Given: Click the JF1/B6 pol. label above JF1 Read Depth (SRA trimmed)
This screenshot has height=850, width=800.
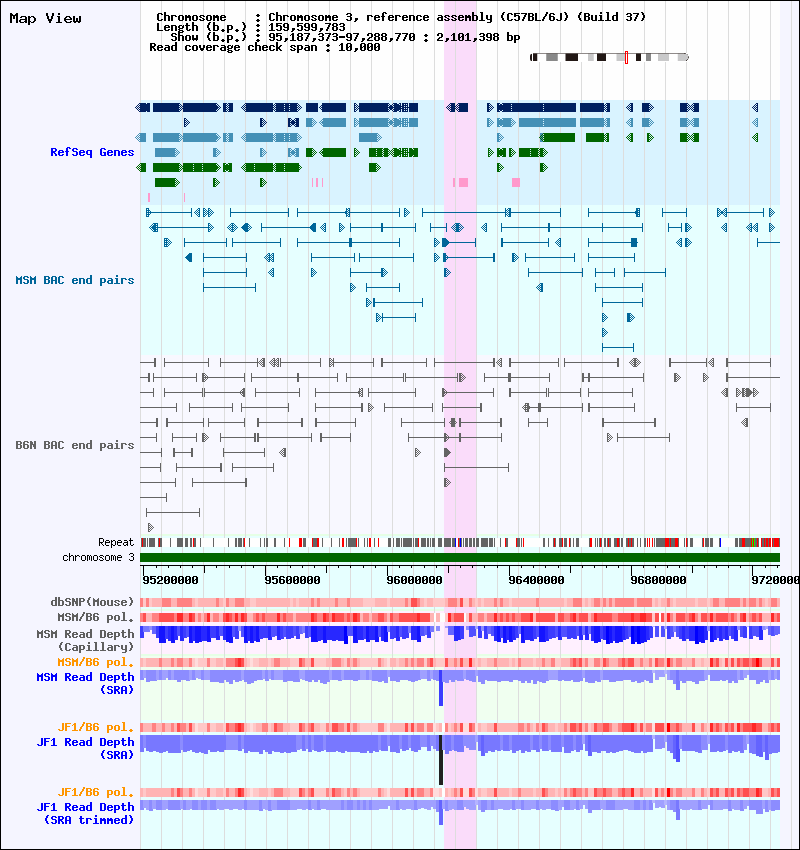Looking at the screenshot, I should click(95, 793).
